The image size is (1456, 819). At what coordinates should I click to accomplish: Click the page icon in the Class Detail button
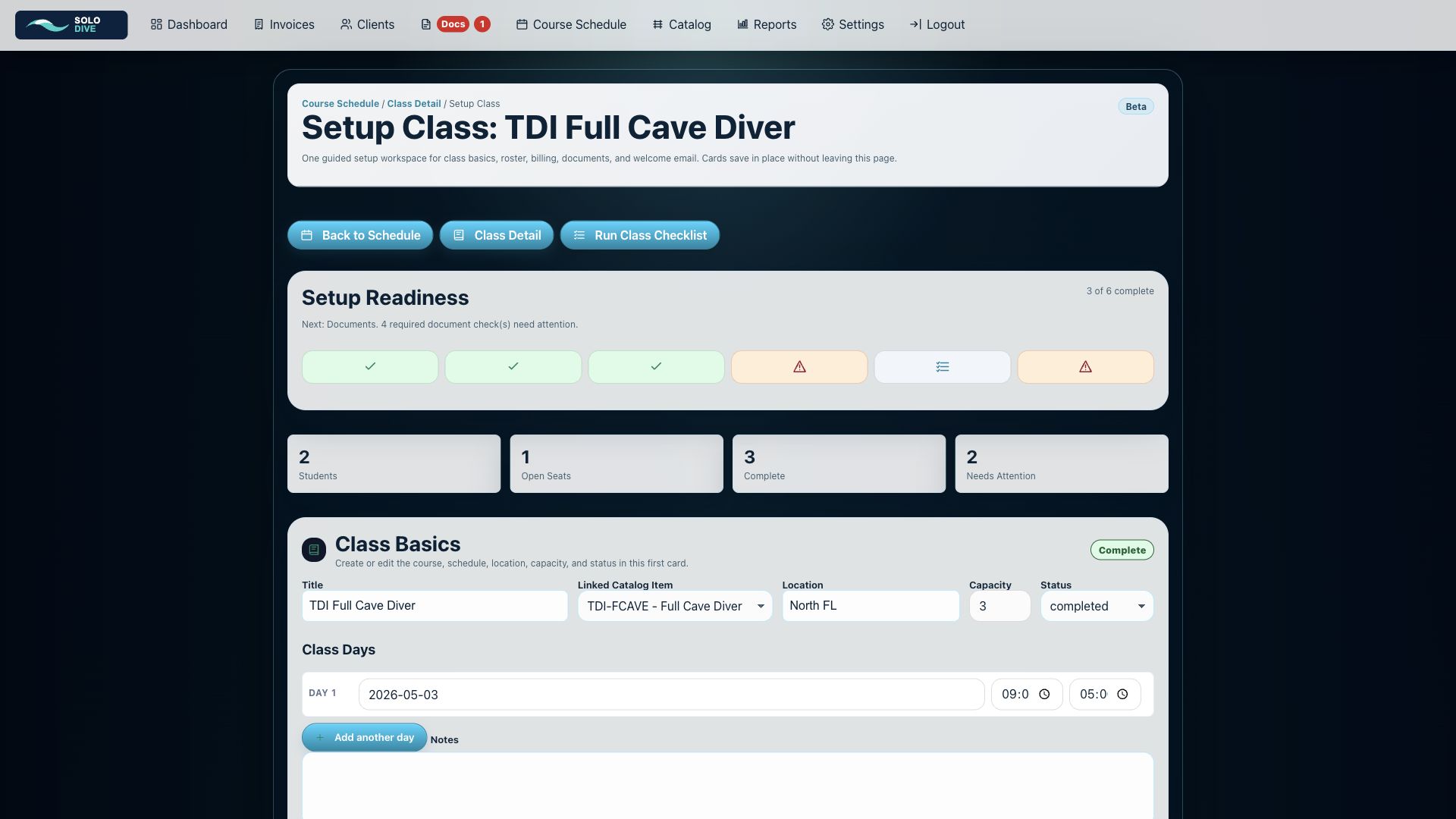click(459, 236)
